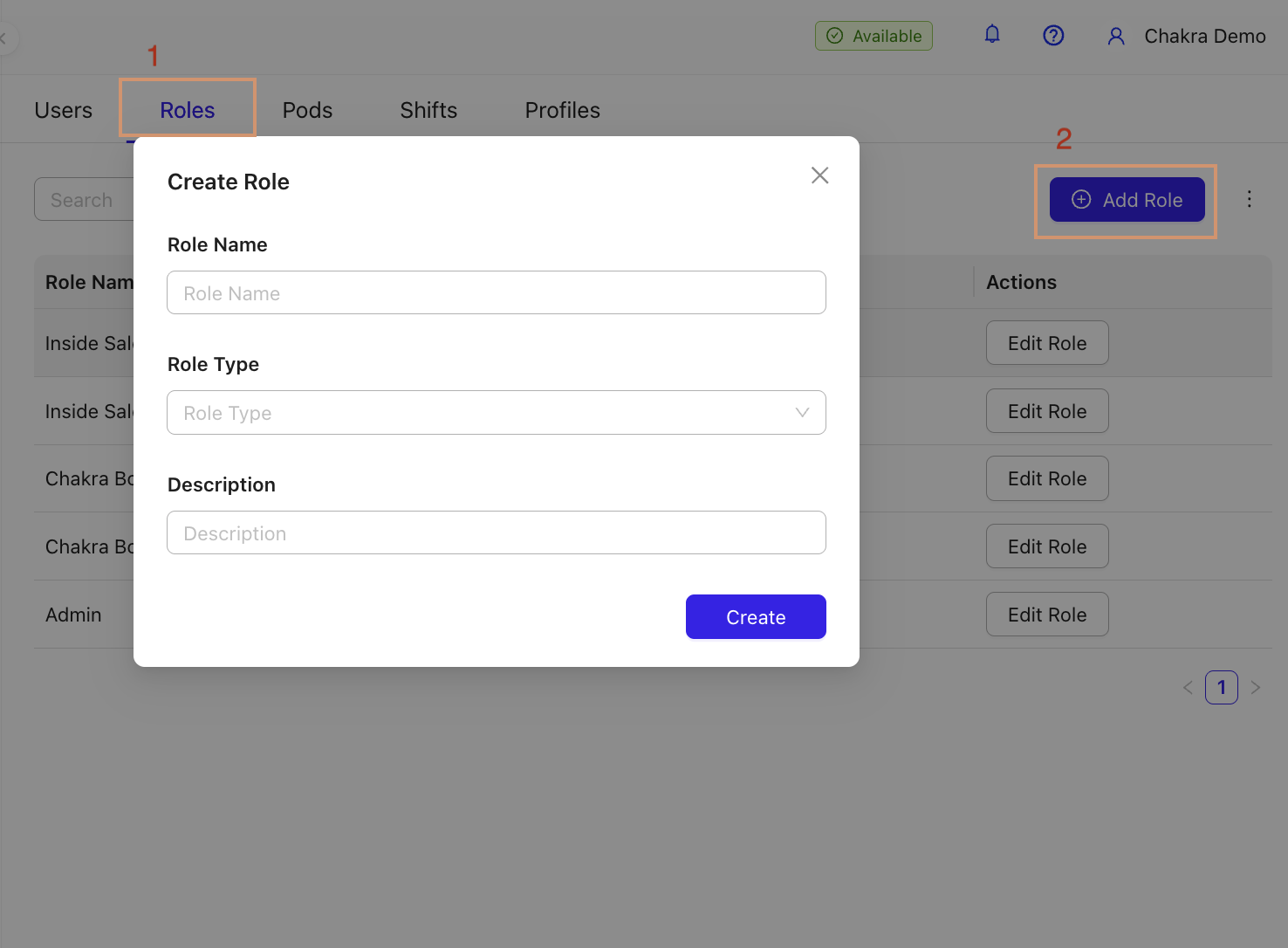Open the three-dot more options menu
1288x948 pixels.
[x=1249, y=199]
